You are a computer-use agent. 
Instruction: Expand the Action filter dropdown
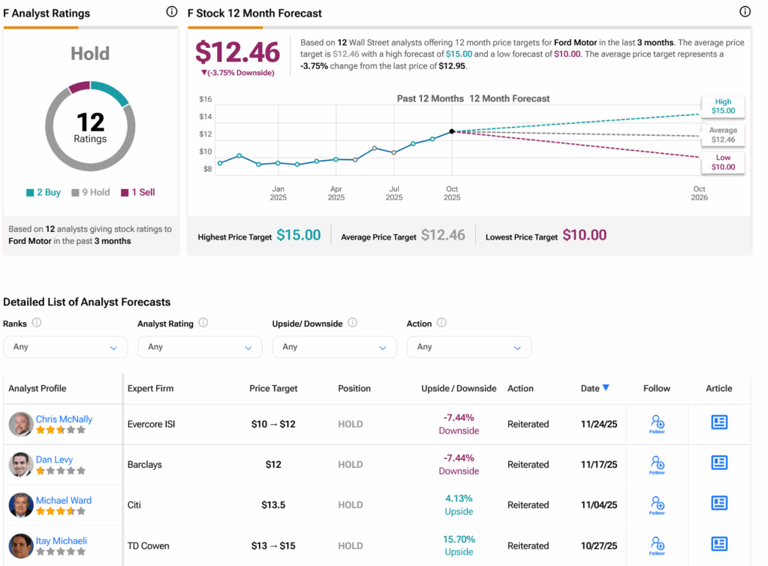468,347
